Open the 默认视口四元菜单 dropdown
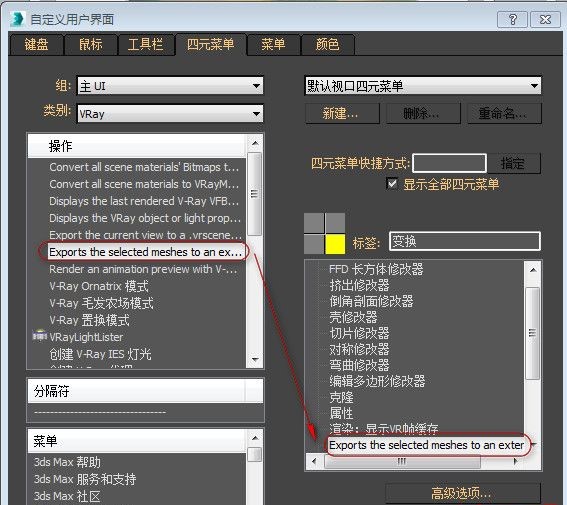This screenshot has height=505, width=567. pyautogui.click(x=423, y=86)
